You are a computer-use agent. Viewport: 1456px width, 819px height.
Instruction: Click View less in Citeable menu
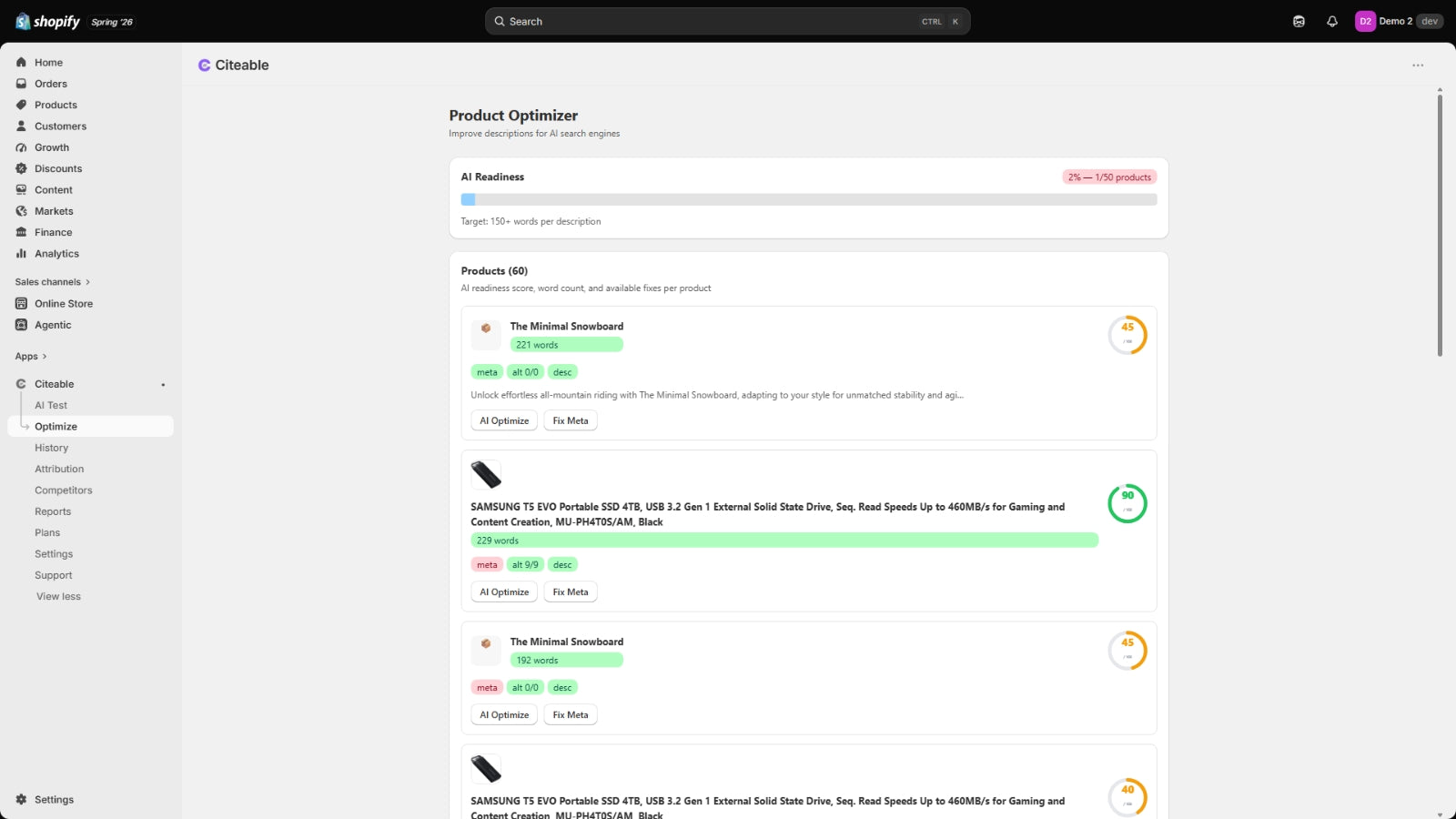coord(58,597)
